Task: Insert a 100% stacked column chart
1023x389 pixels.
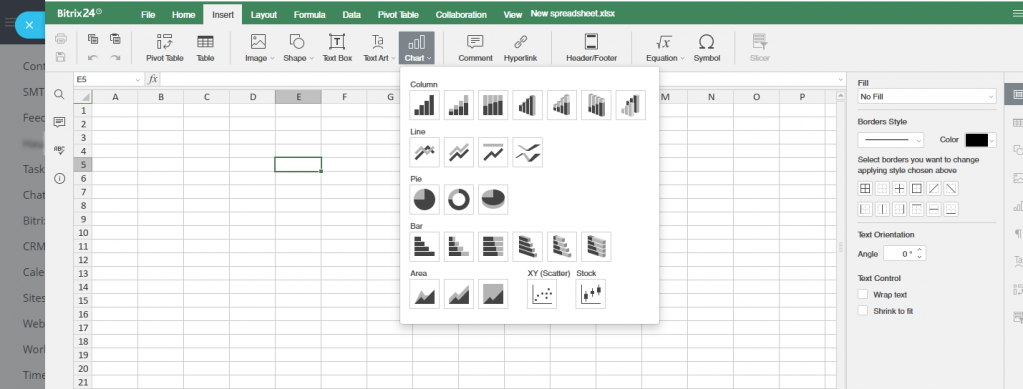Action: click(x=493, y=105)
